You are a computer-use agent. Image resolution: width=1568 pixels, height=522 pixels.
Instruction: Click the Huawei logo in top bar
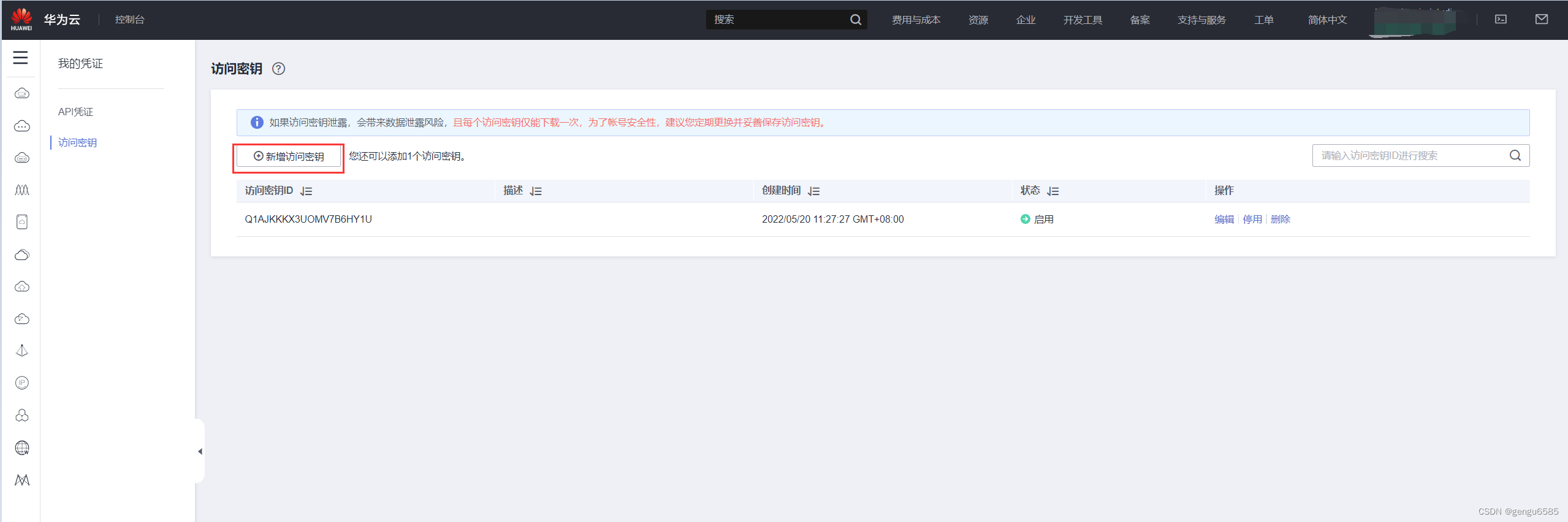21,19
